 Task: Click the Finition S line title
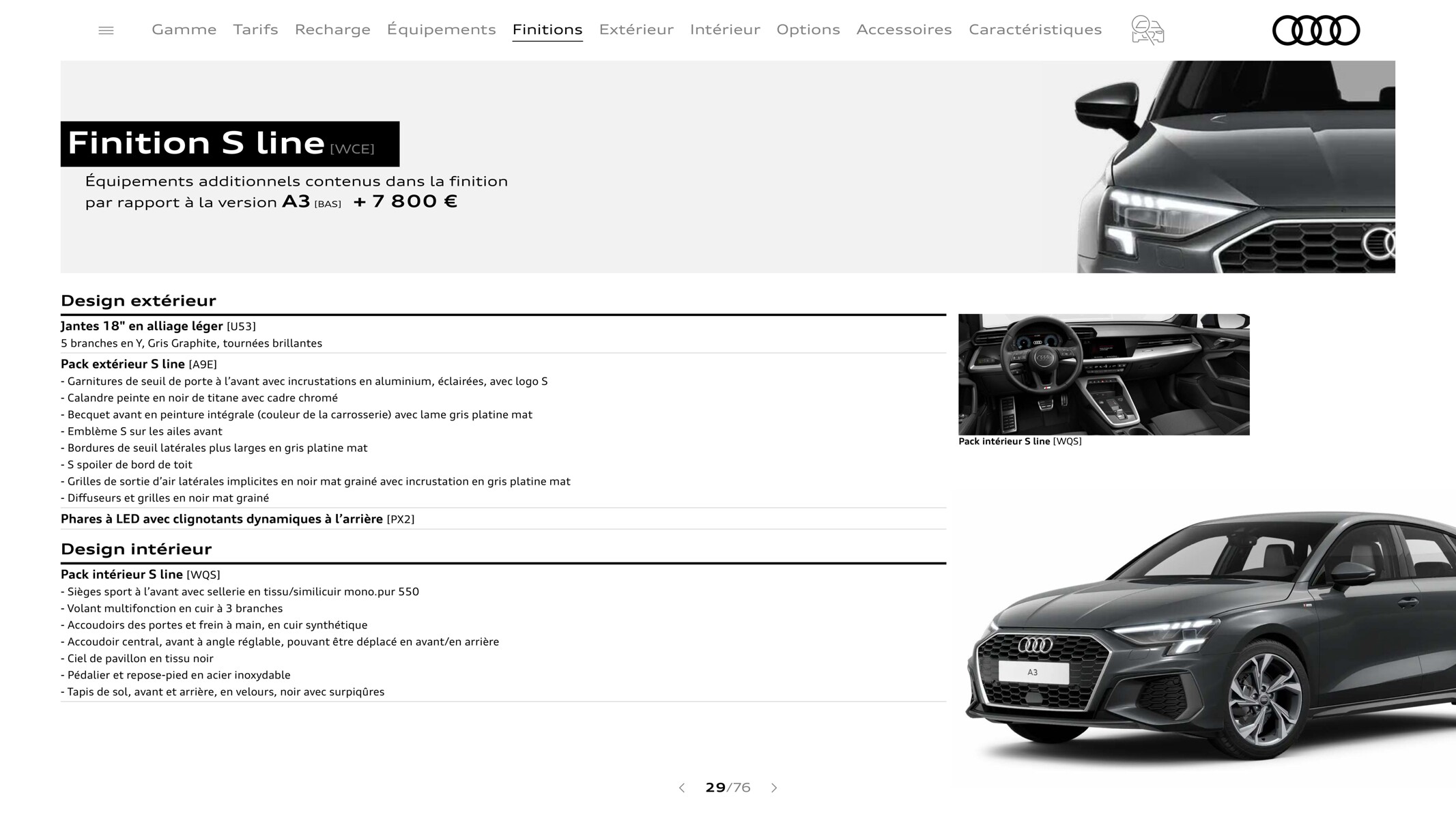196,143
